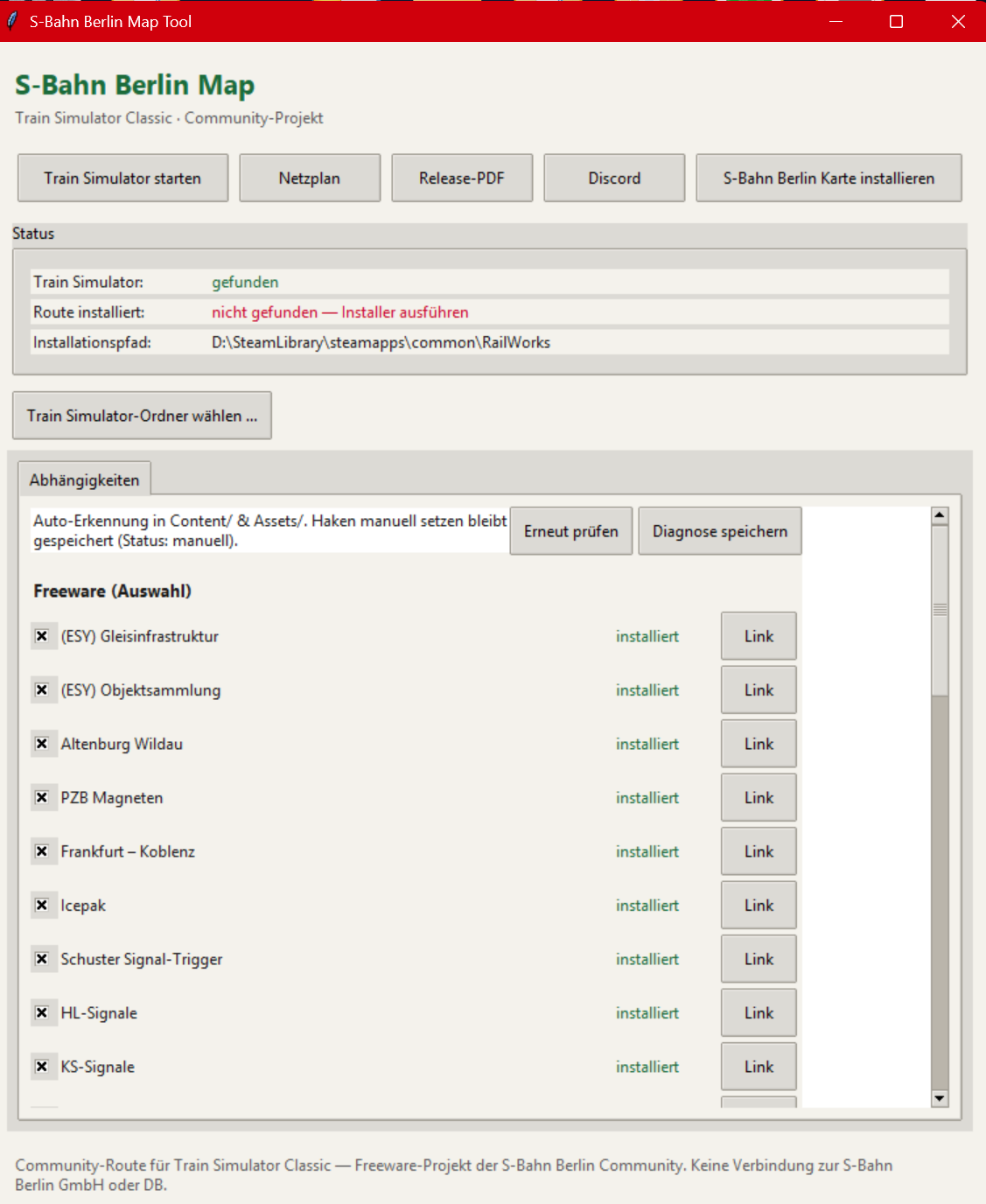
Task: Click the 'Freeware (Auswahl)' heading
Action: pyautogui.click(x=112, y=591)
